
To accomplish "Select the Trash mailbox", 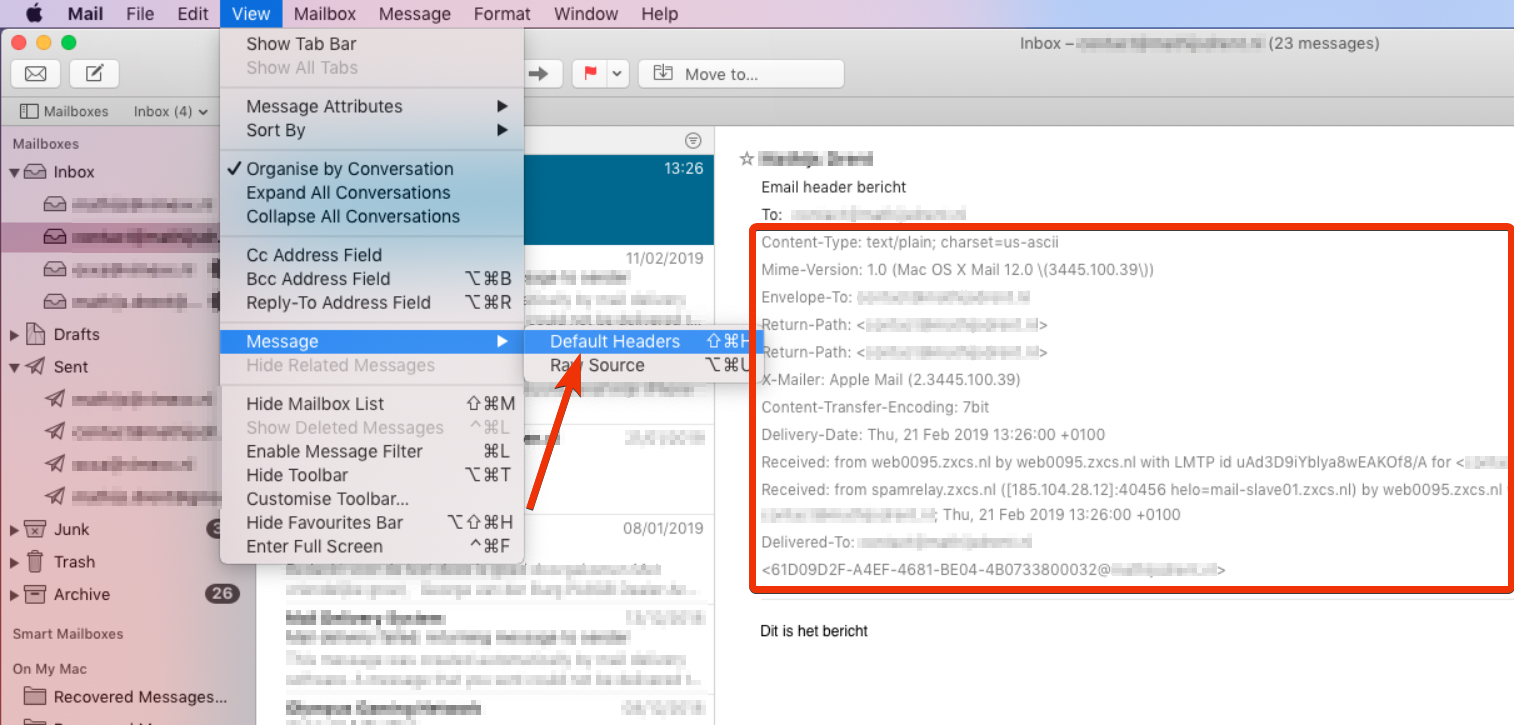I will pos(74,562).
